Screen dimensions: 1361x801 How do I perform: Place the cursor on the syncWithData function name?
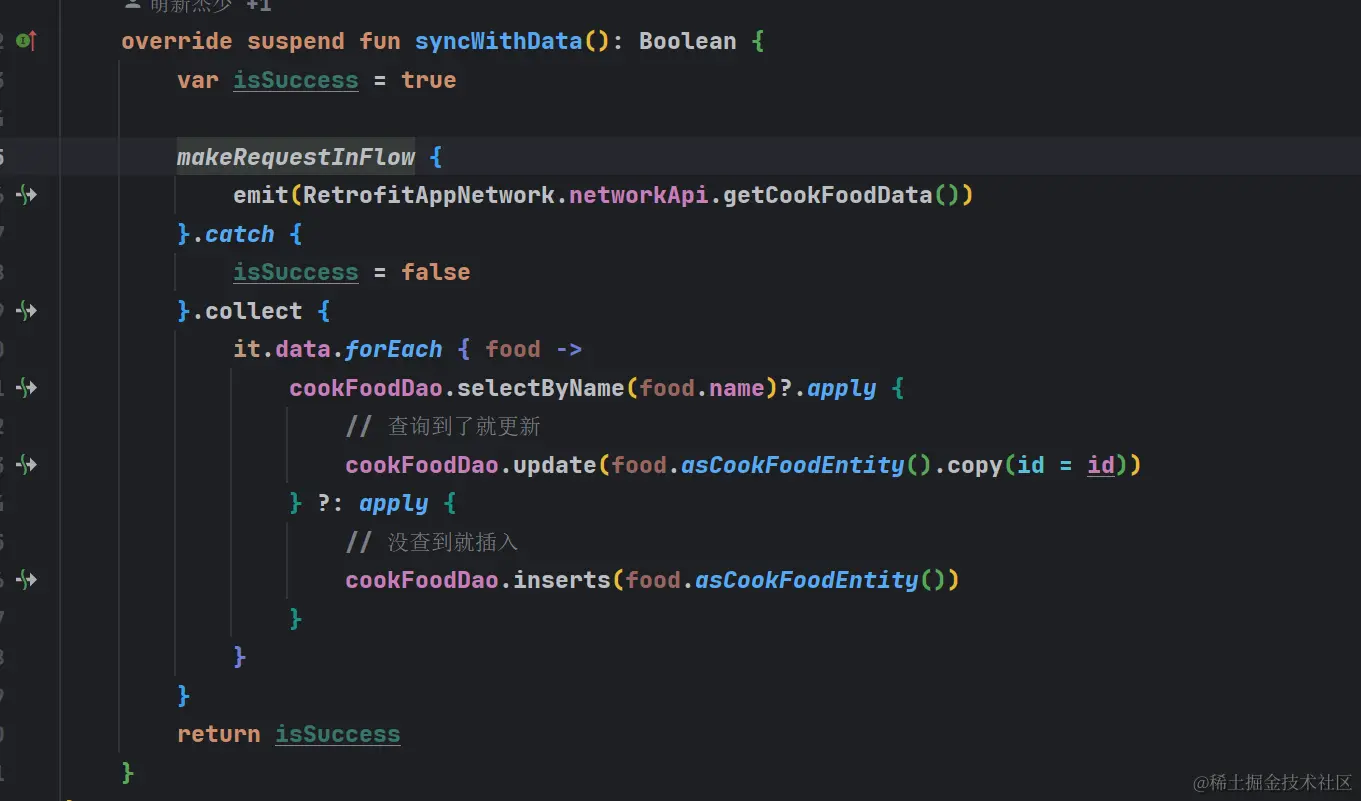(x=498, y=42)
